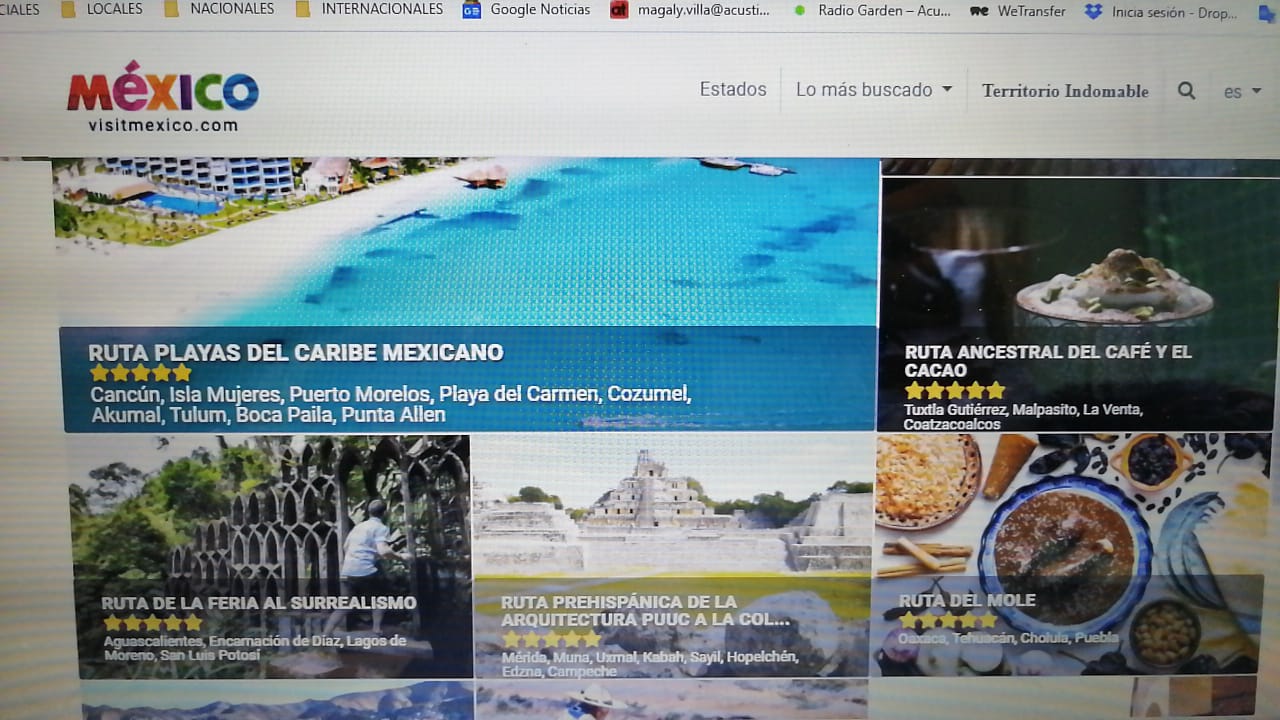
Task: Click the Visit México logo
Action: [163, 100]
